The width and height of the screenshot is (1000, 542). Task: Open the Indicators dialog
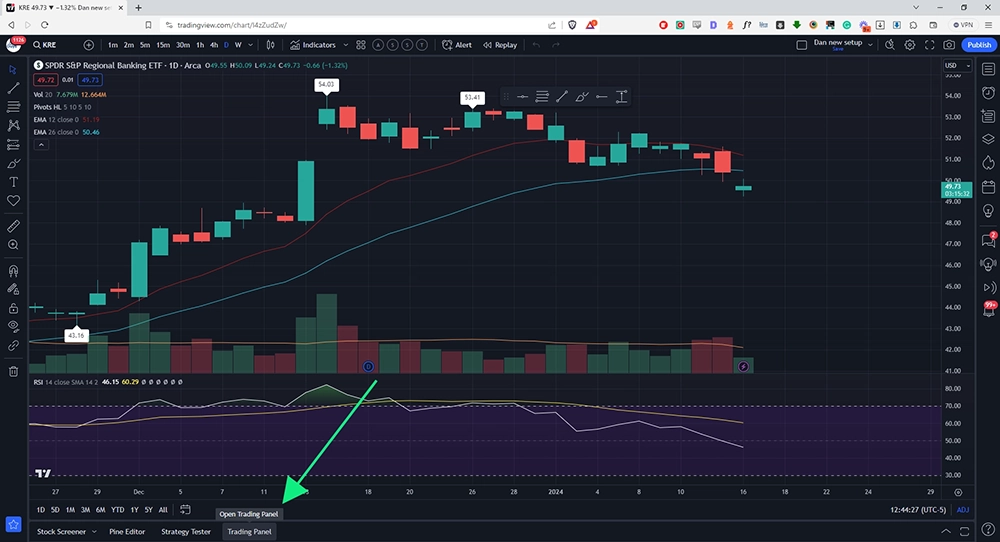pos(313,45)
